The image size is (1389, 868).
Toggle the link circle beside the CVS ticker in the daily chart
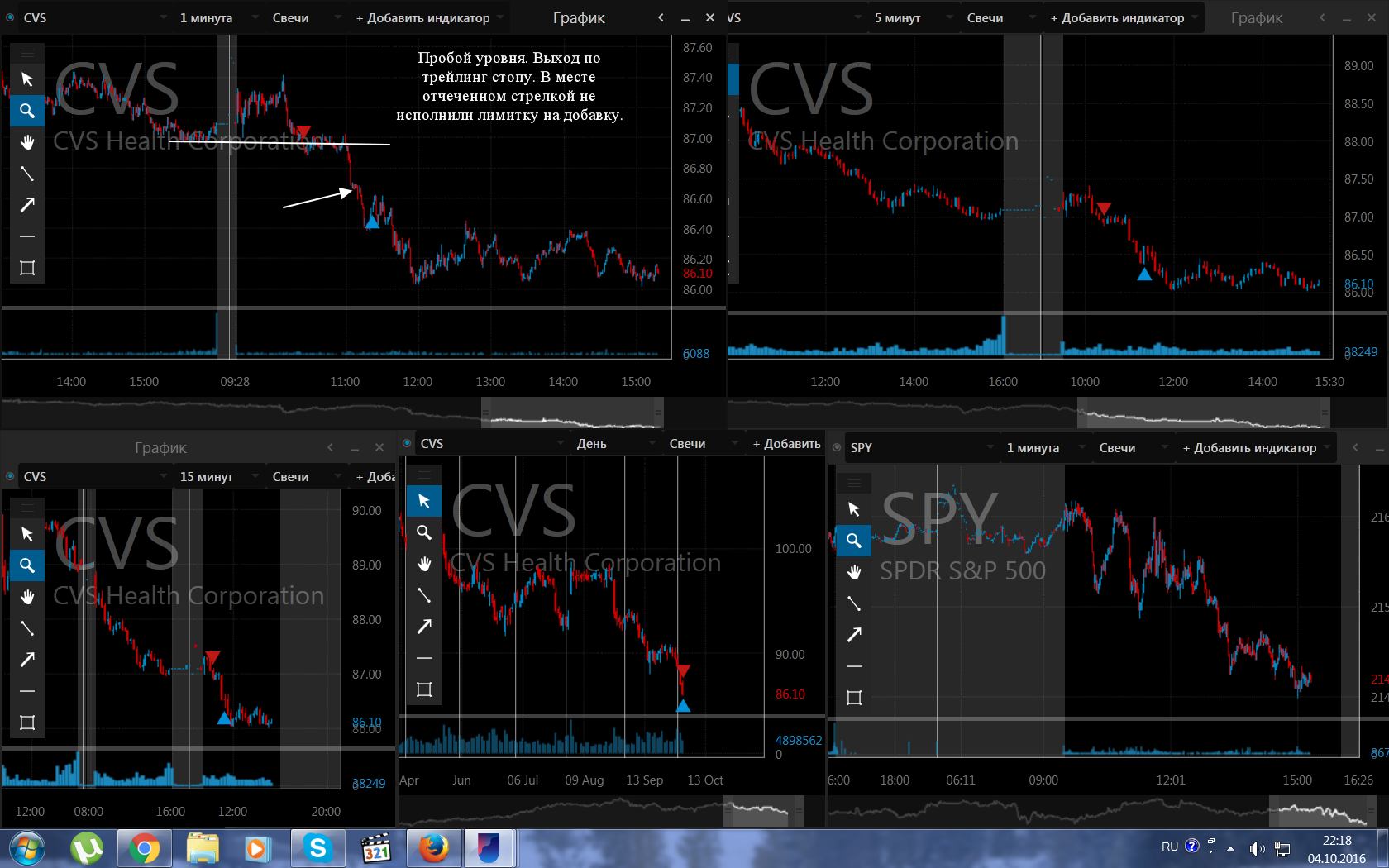[x=407, y=443]
